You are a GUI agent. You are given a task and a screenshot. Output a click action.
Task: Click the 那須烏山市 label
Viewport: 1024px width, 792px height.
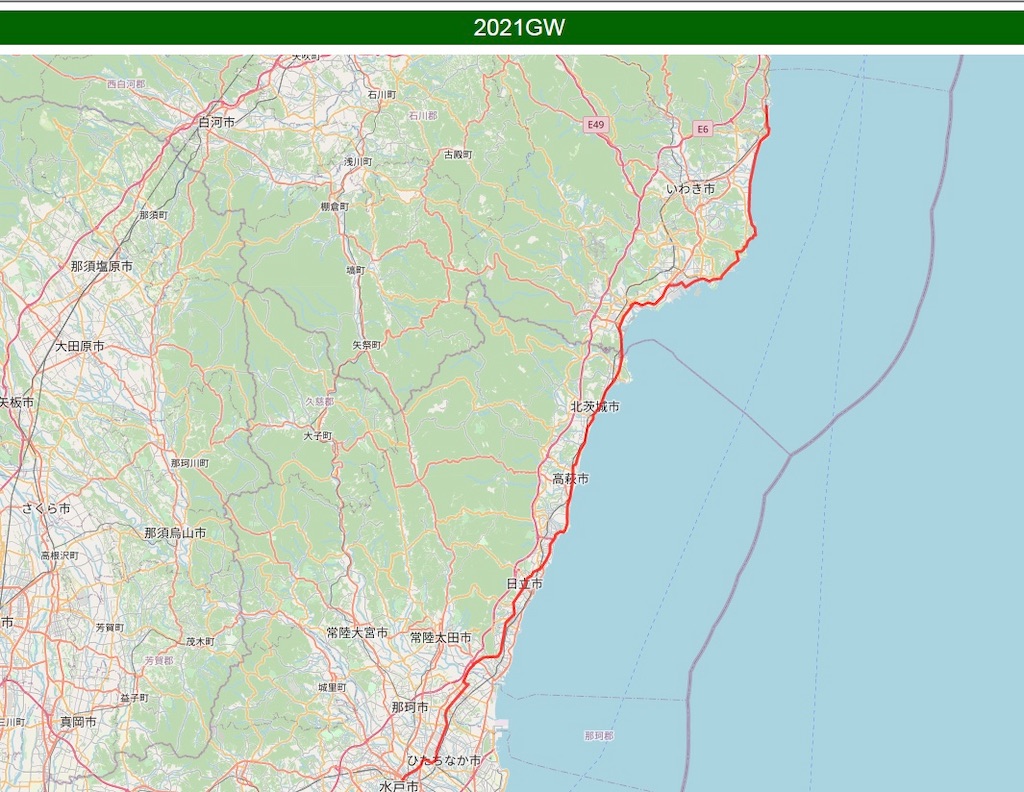(175, 533)
